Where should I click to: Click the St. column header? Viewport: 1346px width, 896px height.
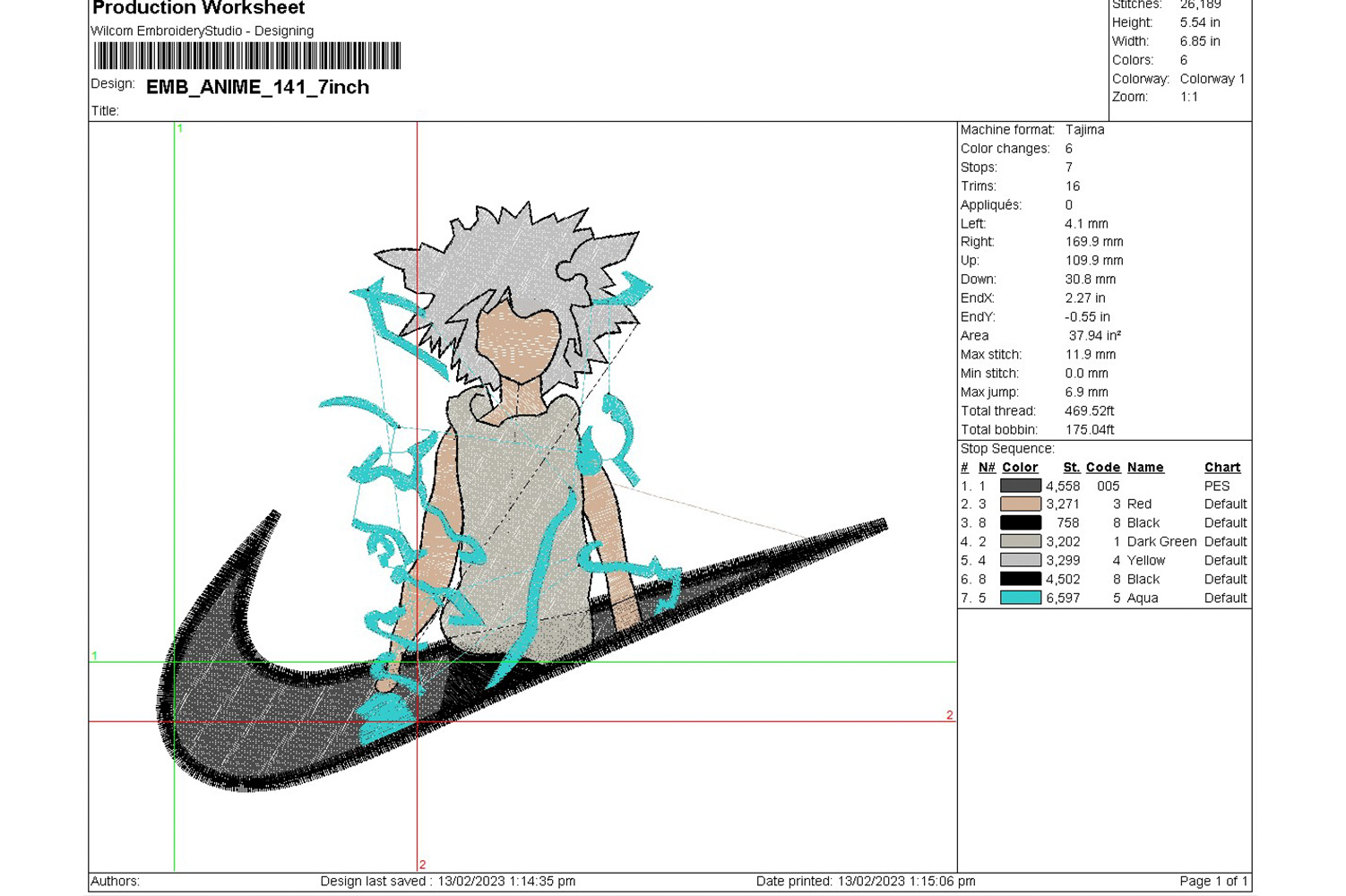pyautogui.click(x=1071, y=468)
